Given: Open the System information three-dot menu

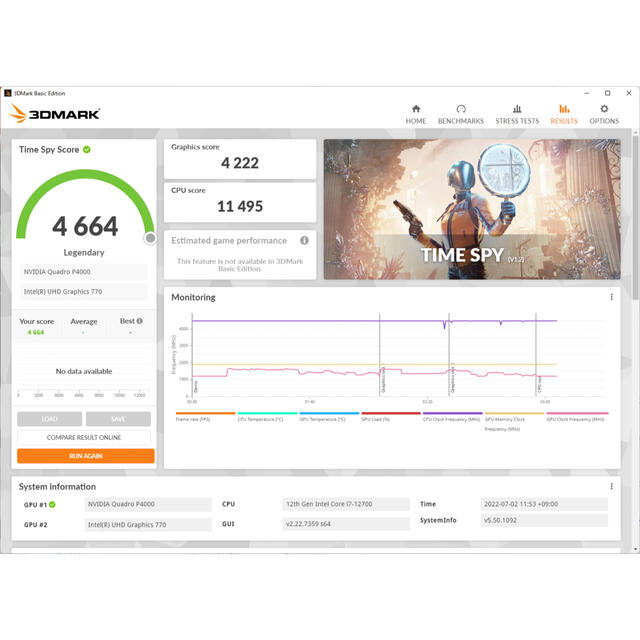Looking at the screenshot, I should (x=611, y=486).
